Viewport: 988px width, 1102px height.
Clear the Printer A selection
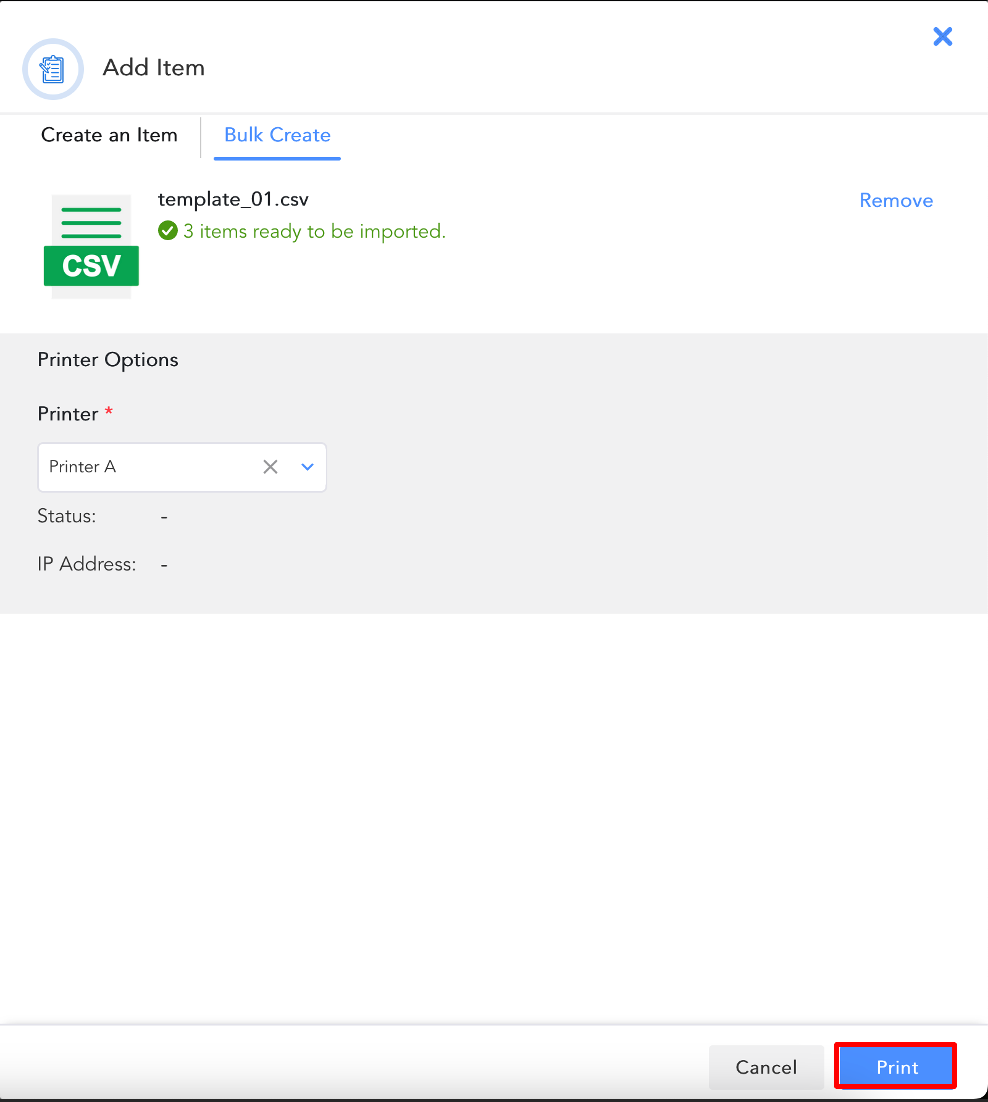pyautogui.click(x=271, y=467)
